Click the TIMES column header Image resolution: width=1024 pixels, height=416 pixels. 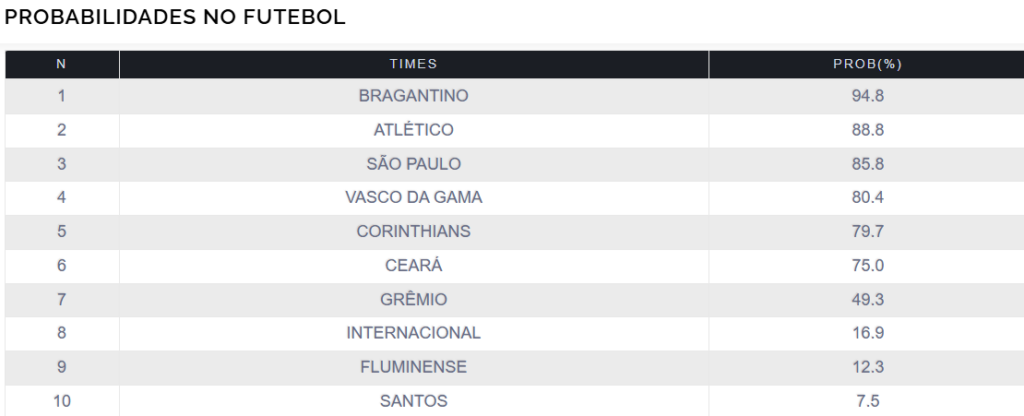[413, 64]
